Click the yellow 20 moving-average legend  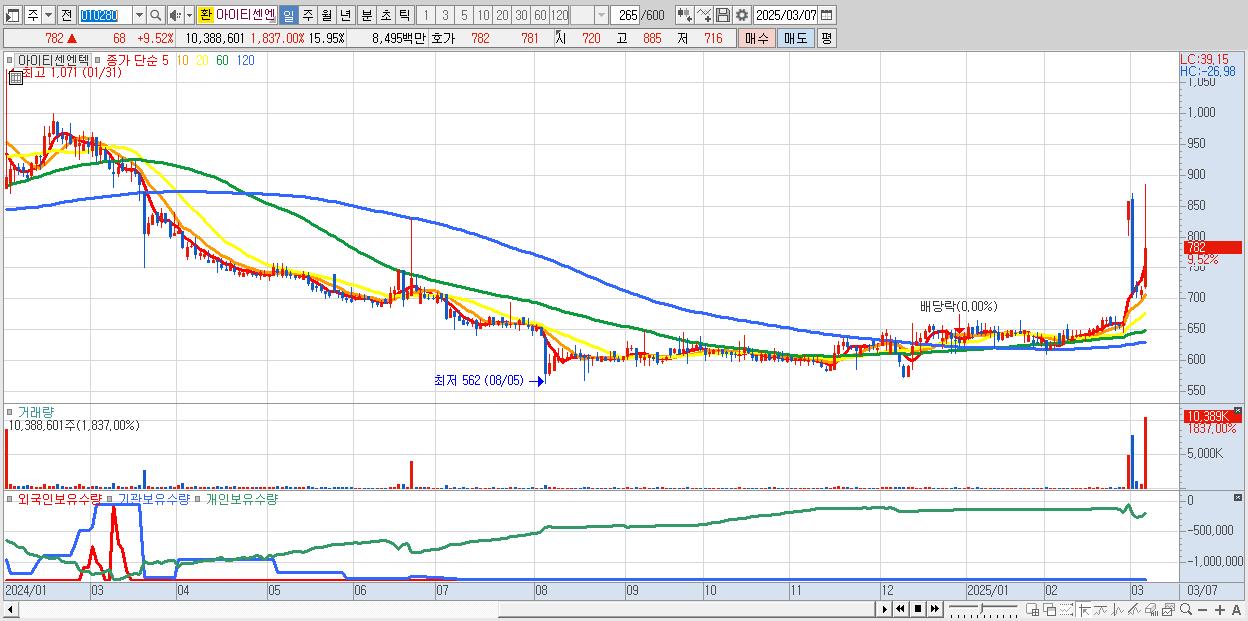[x=203, y=60]
